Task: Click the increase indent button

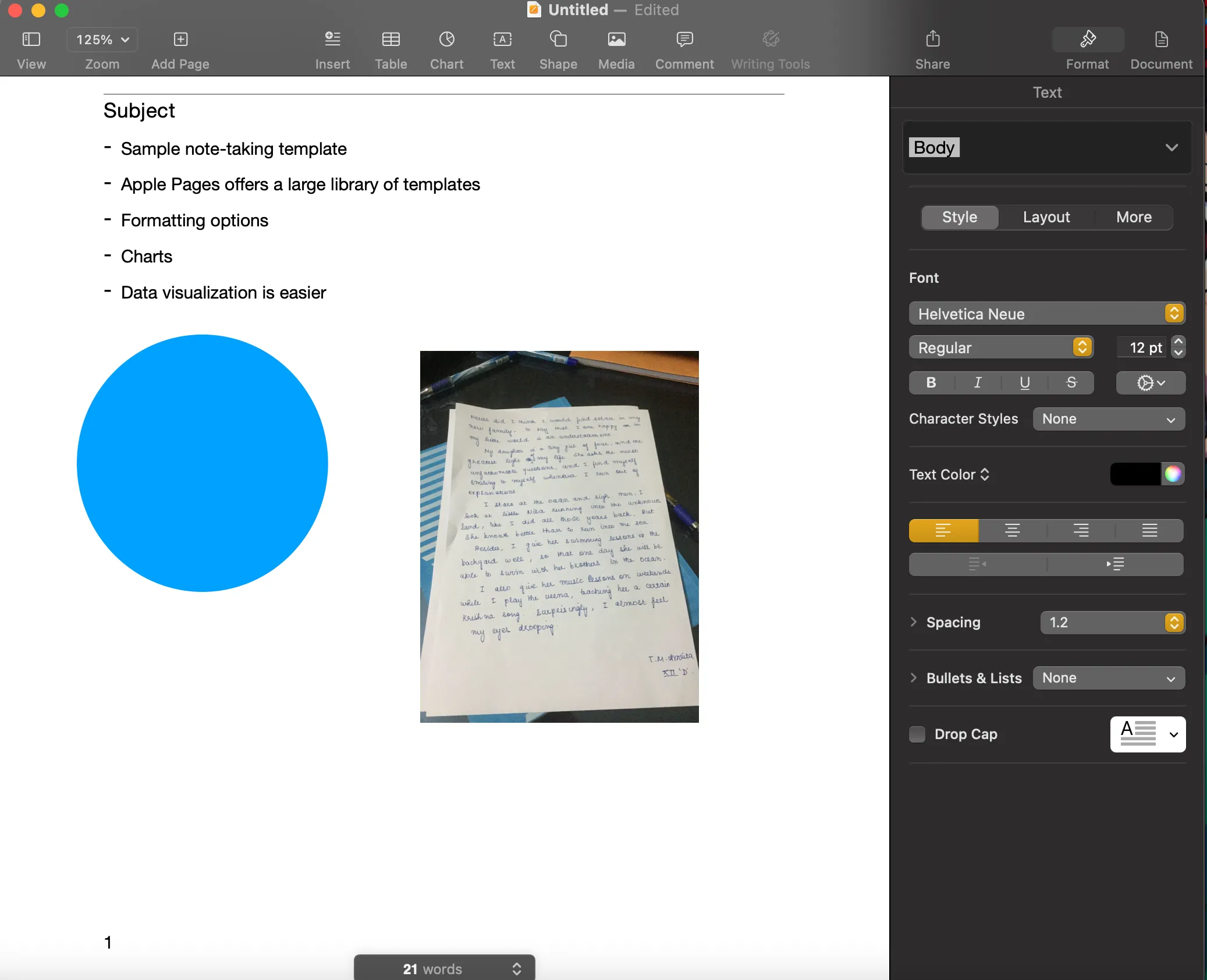Action: (x=1114, y=564)
